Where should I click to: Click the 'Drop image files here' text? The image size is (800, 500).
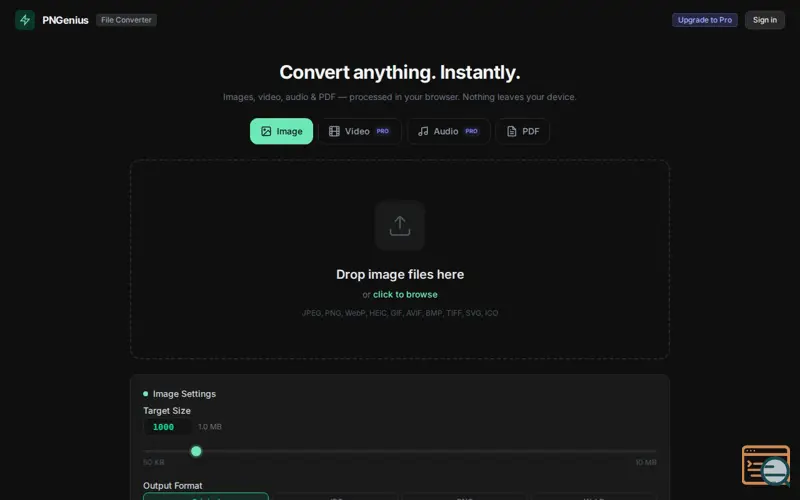pos(400,274)
